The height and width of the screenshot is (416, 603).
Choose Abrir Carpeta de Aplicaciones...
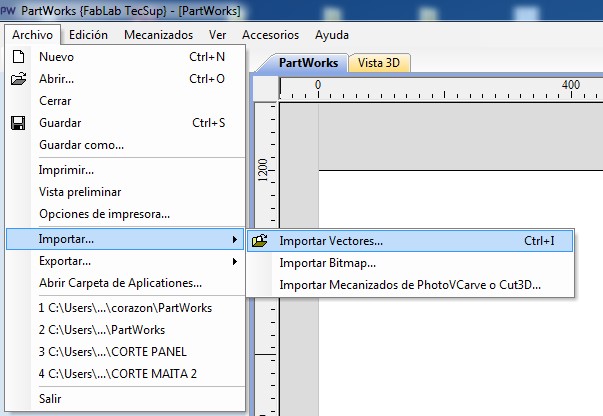(x=125, y=283)
